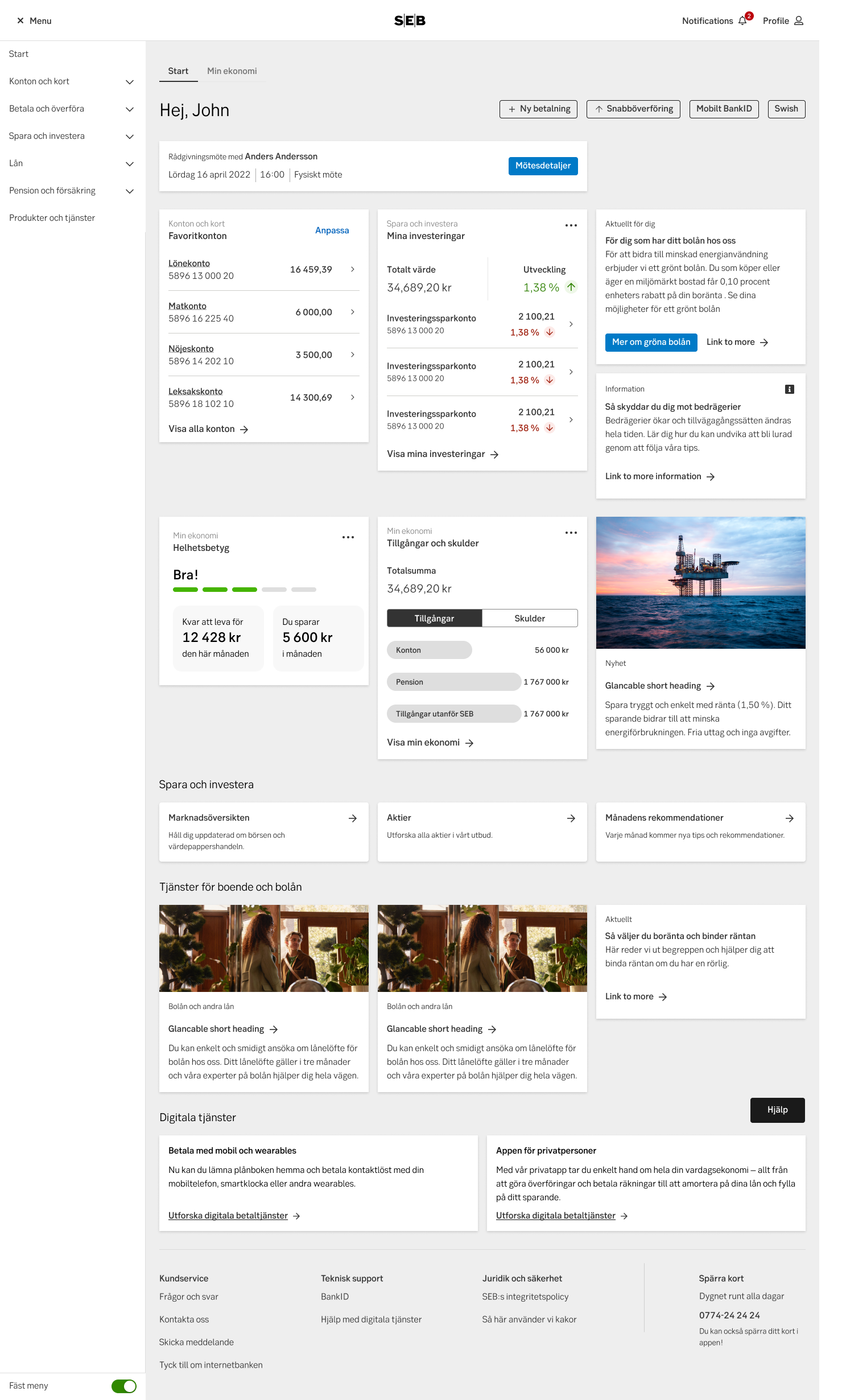Expand Spara och investera sidebar section

click(129, 137)
